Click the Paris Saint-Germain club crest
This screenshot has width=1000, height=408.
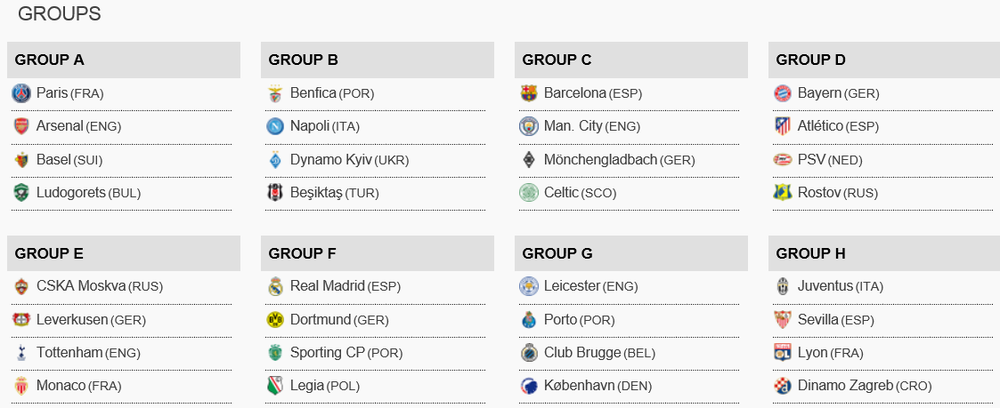pyautogui.click(x=21, y=93)
